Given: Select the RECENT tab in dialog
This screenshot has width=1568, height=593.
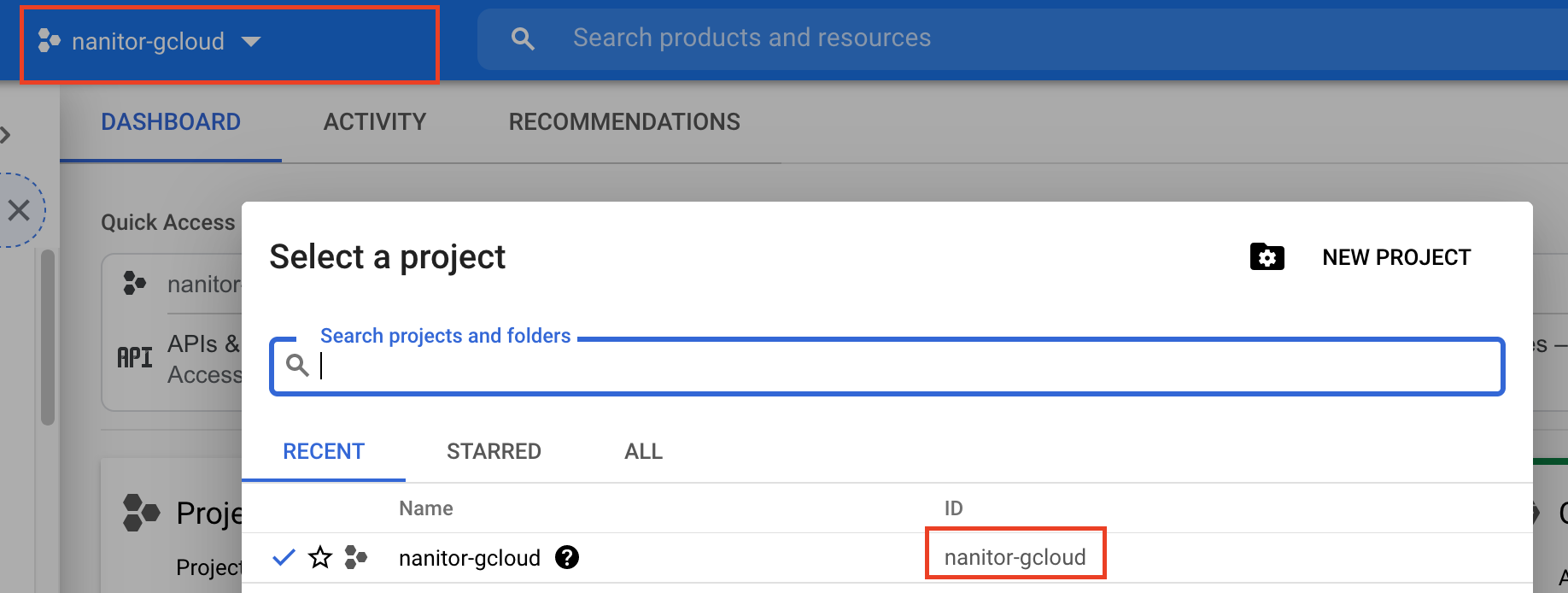Looking at the screenshot, I should pyautogui.click(x=324, y=451).
